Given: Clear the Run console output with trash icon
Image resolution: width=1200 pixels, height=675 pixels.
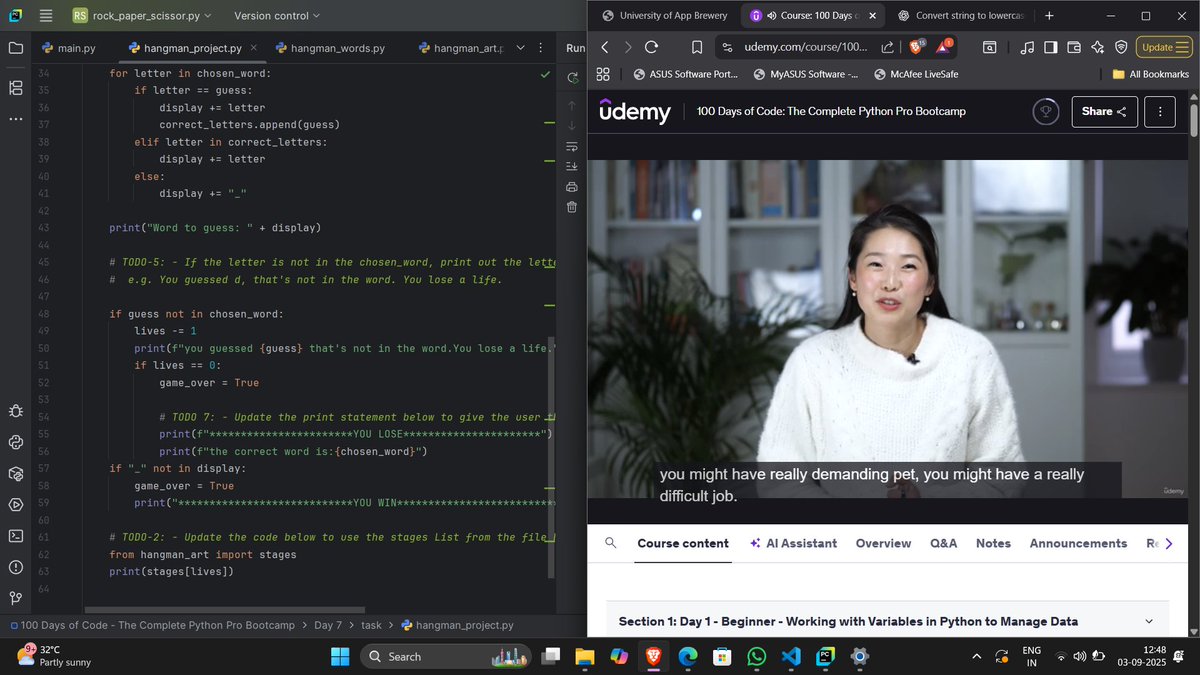Looking at the screenshot, I should [x=571, y=207].
